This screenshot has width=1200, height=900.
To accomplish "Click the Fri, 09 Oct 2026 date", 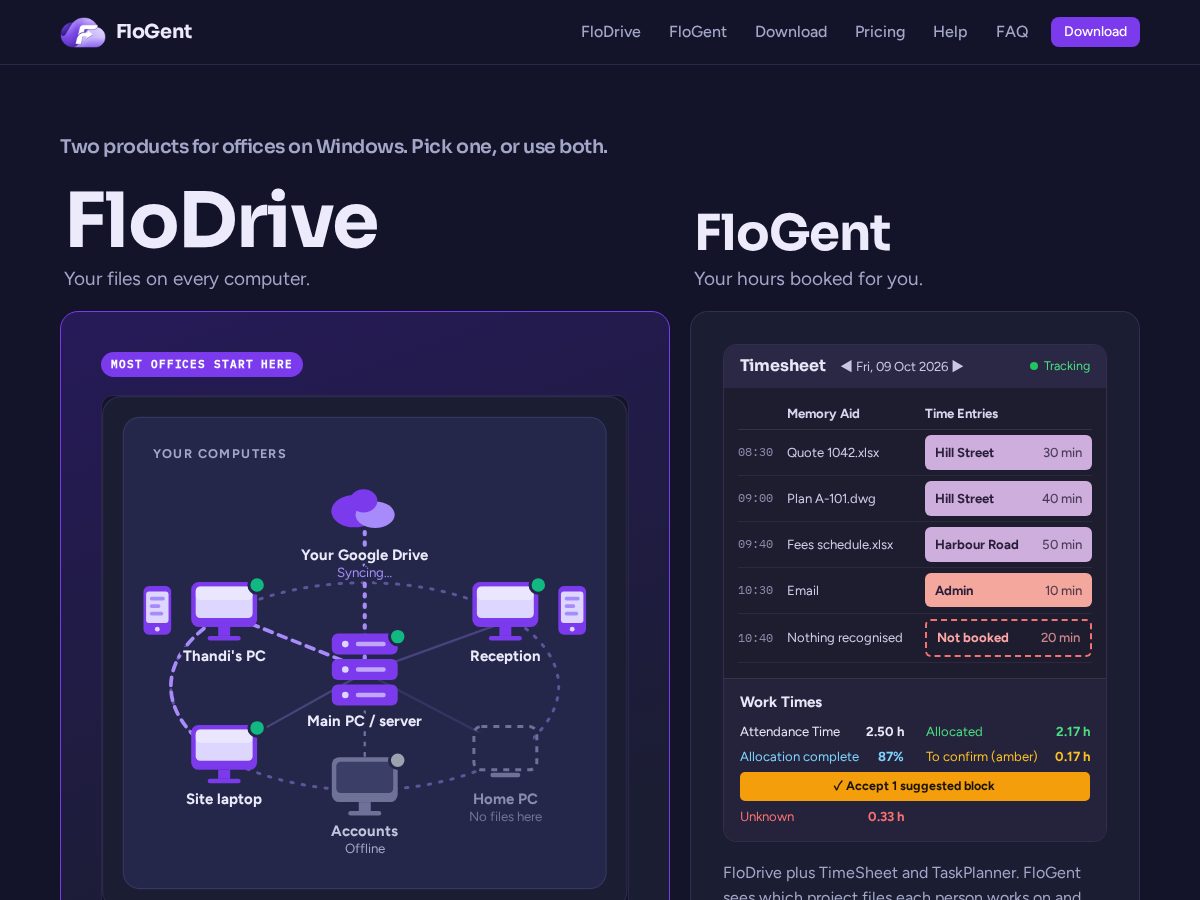I will (x=902, y=366).
